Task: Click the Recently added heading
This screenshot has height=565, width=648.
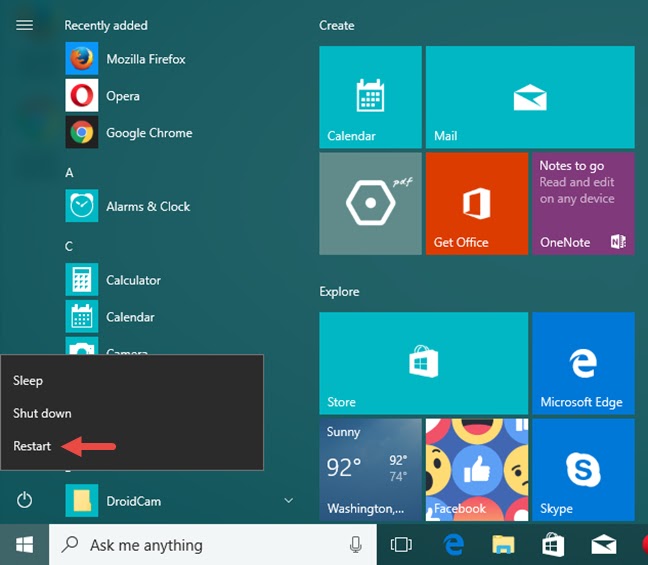Action: coord(106,26)
